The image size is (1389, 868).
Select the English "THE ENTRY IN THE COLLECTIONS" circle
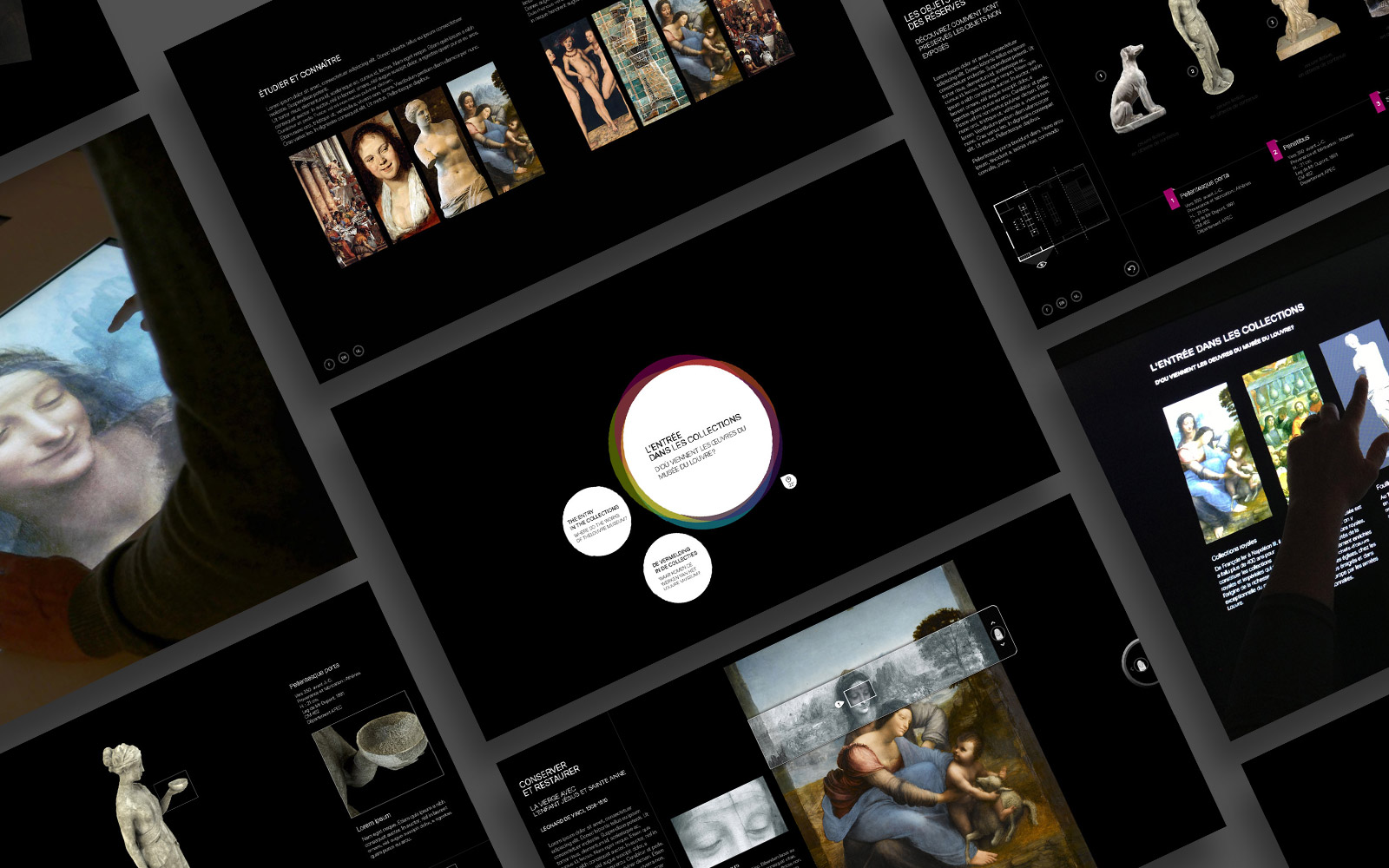[x=596, y=521]
